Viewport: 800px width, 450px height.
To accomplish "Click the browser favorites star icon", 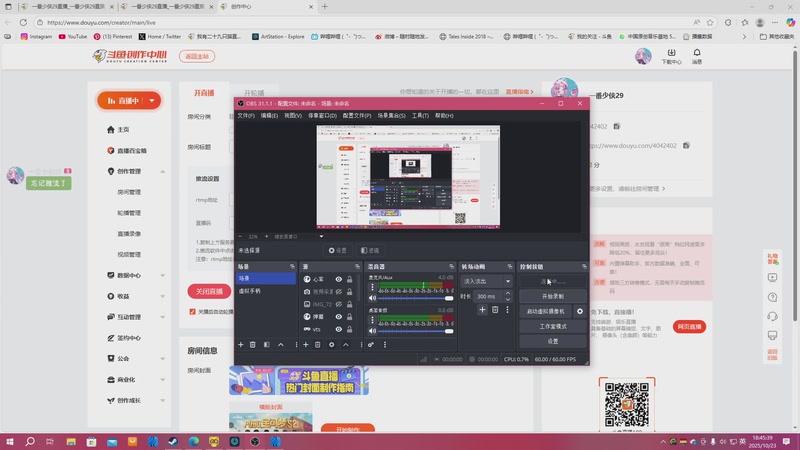I will pyautogui.click(x=710, y=22).
